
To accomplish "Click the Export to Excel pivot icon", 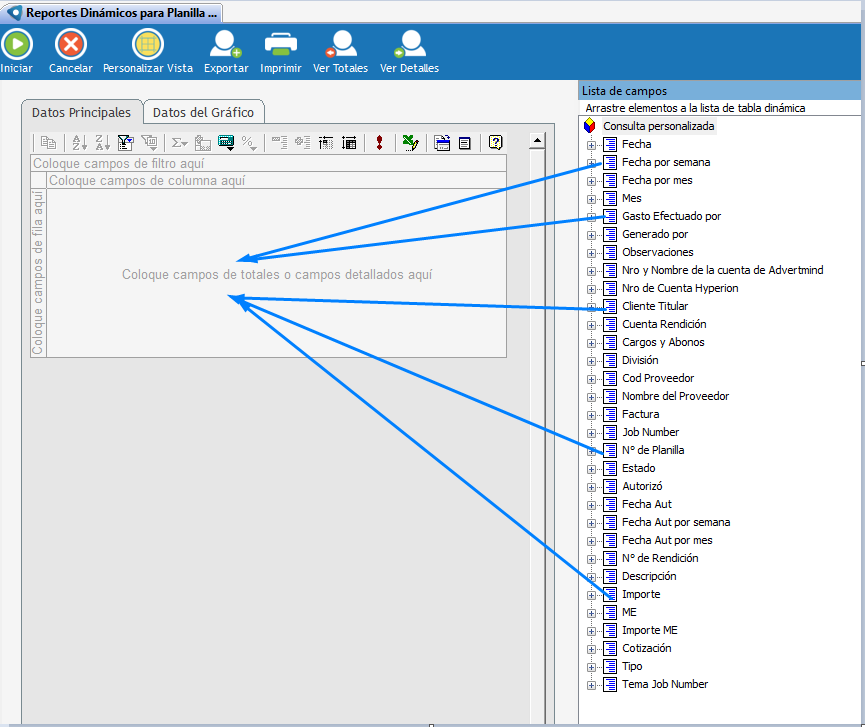I will [x=409, y=143].
